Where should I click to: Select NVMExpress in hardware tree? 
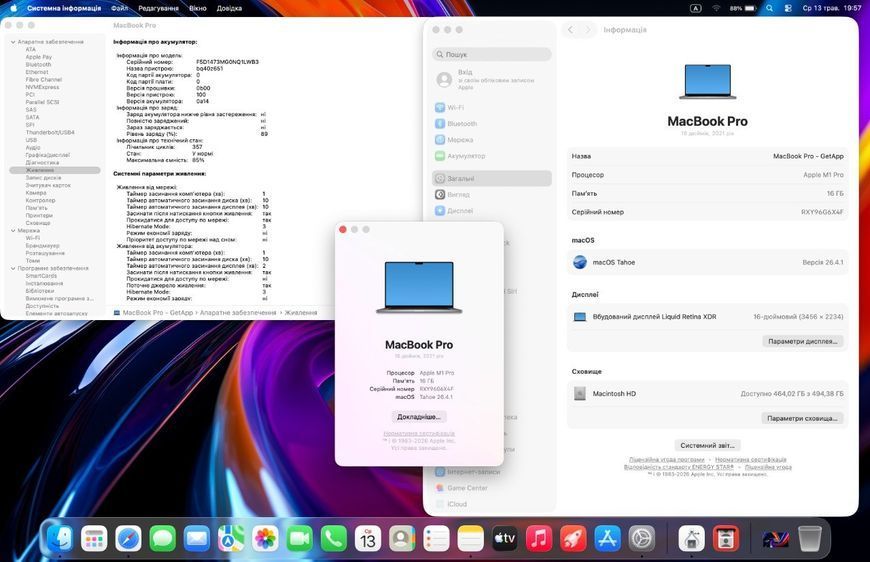(42, 87)
